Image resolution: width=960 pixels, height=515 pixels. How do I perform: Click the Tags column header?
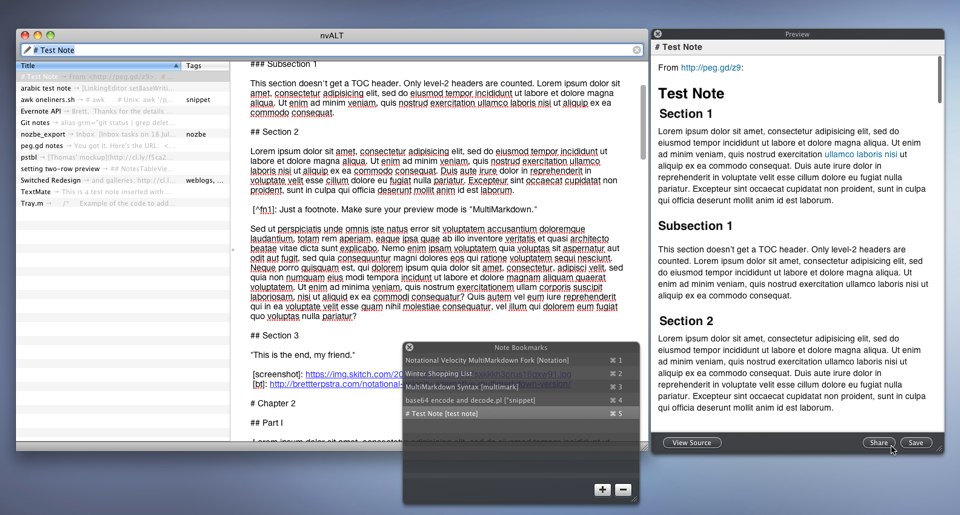tap(204, 66)
